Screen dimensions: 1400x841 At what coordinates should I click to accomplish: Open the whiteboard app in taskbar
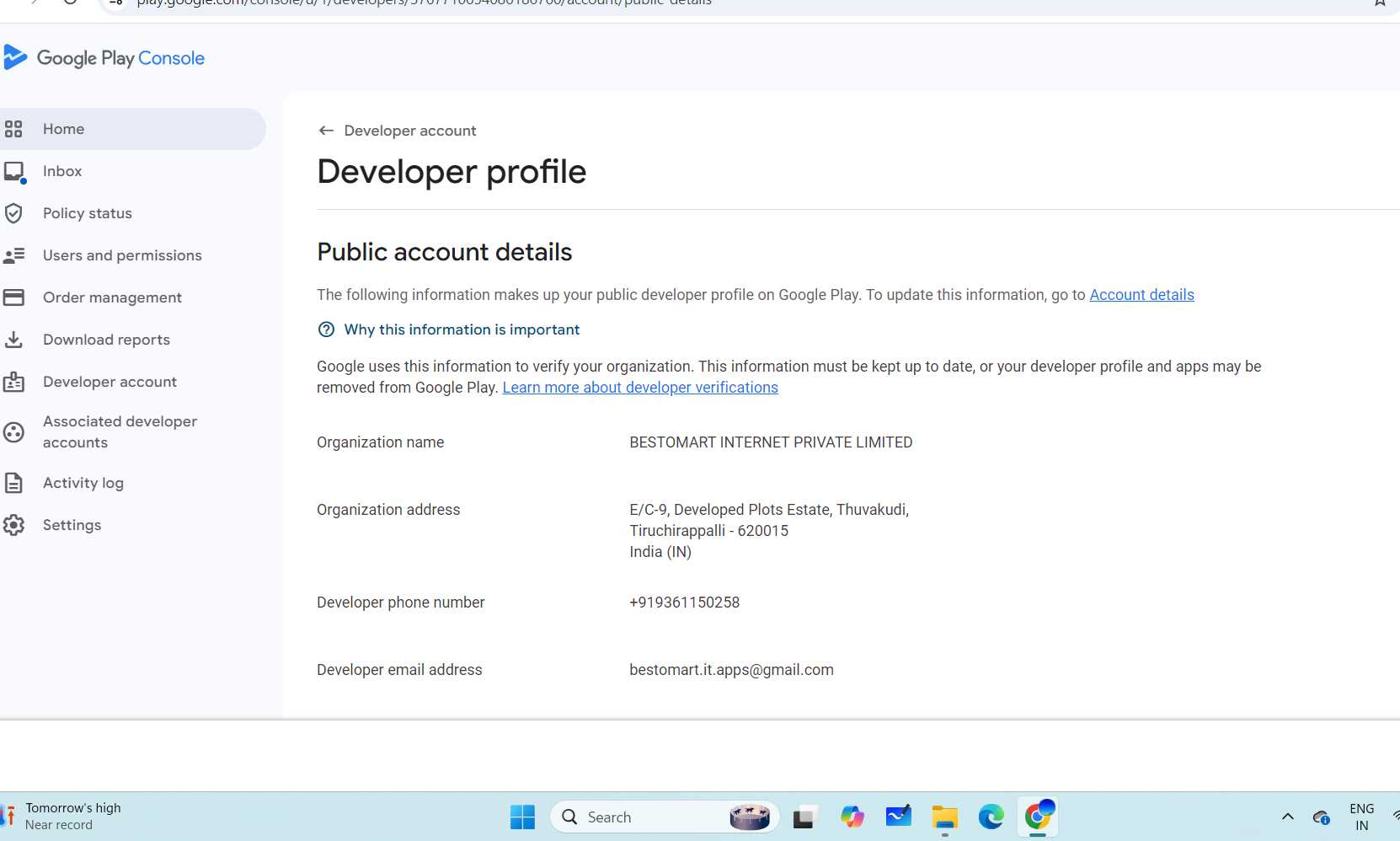pos(898,817)
